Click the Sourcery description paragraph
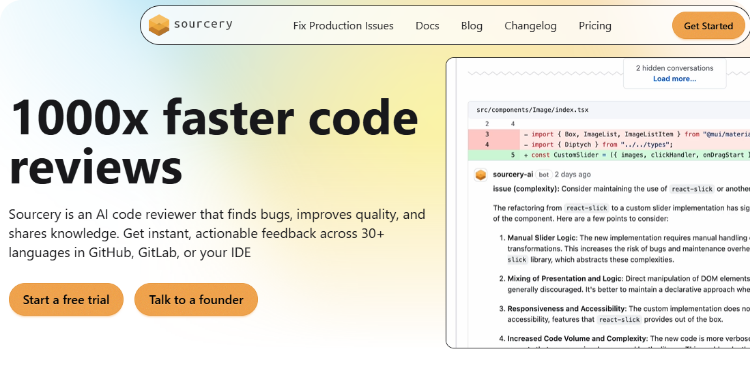The height and width of the screenshot is (375, 750). click(217, 233)
